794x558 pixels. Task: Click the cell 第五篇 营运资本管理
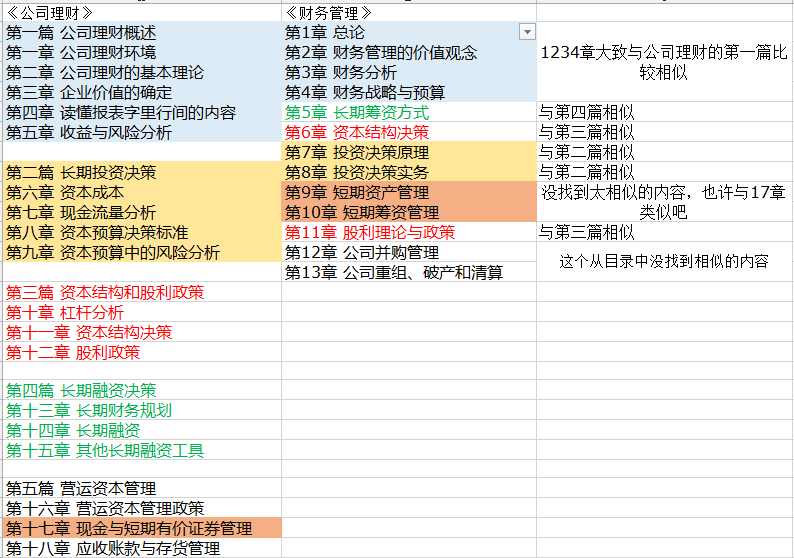(x=142, y=488)
